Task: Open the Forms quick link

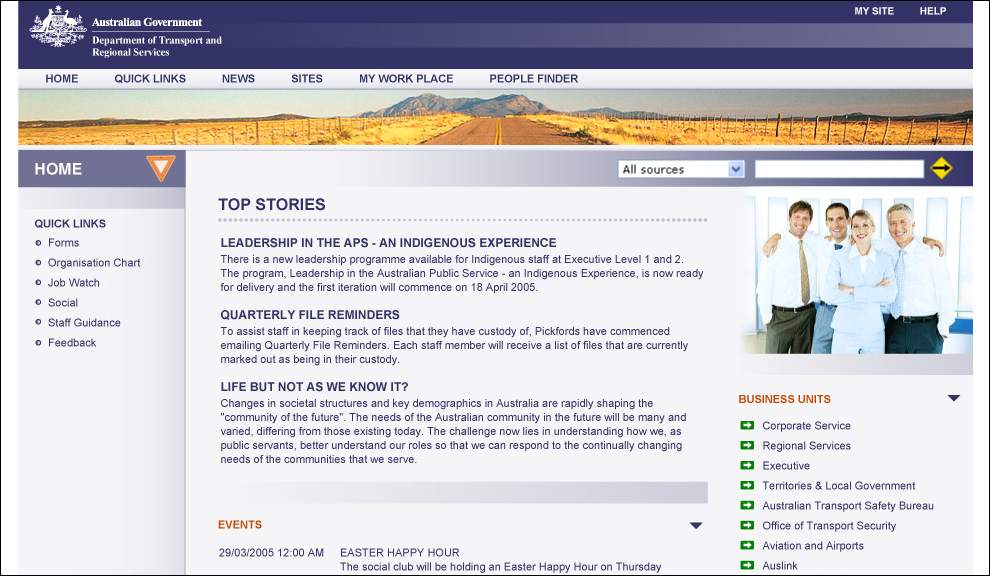Action: click(63, 243)
